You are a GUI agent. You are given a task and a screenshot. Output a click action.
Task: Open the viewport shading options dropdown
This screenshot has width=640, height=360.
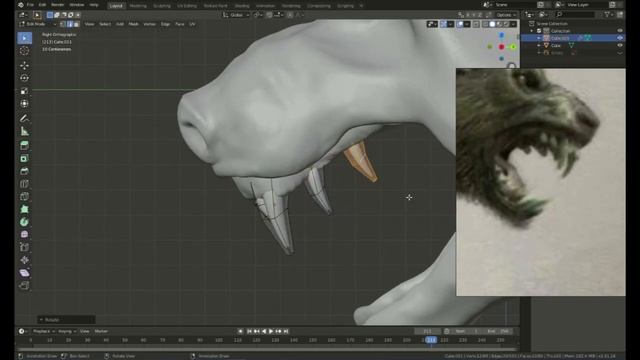click(x=513, y=24)
